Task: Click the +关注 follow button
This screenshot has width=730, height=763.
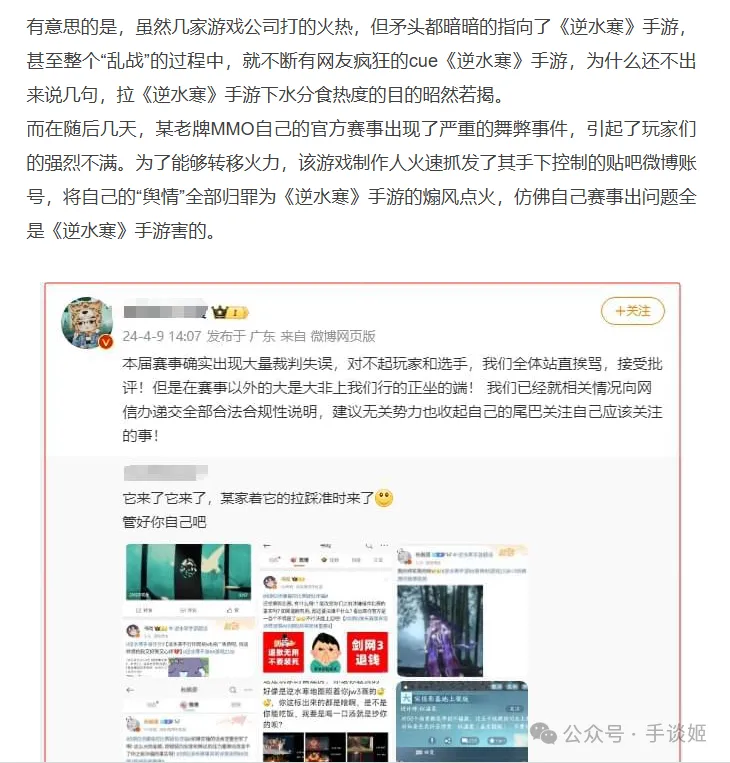Action: 632,311
